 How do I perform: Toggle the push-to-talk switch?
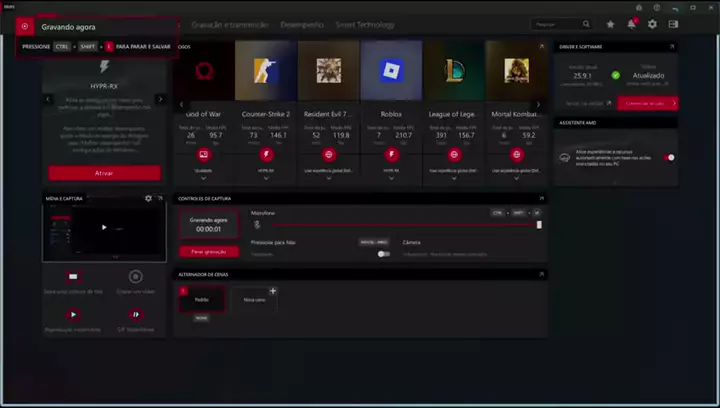pyautogui.click(x=383, y=254)
